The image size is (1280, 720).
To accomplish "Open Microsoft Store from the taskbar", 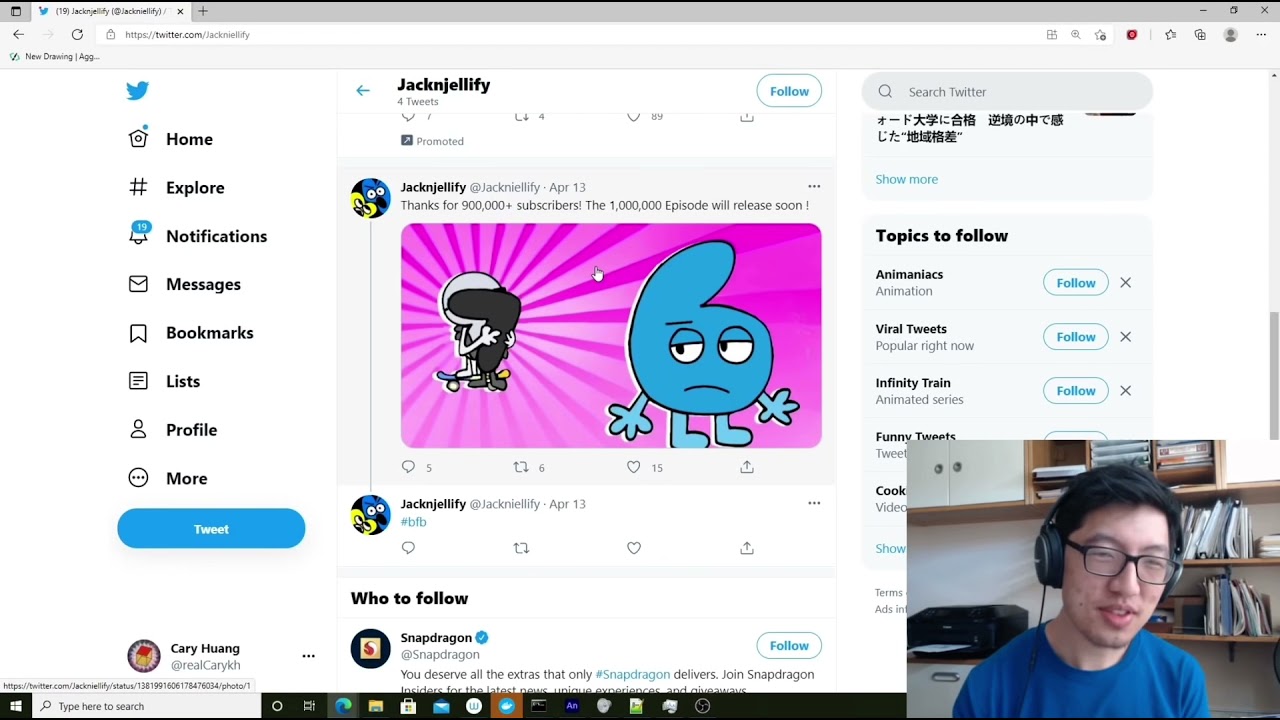I will pyautogui.click(x=408, y=706).
